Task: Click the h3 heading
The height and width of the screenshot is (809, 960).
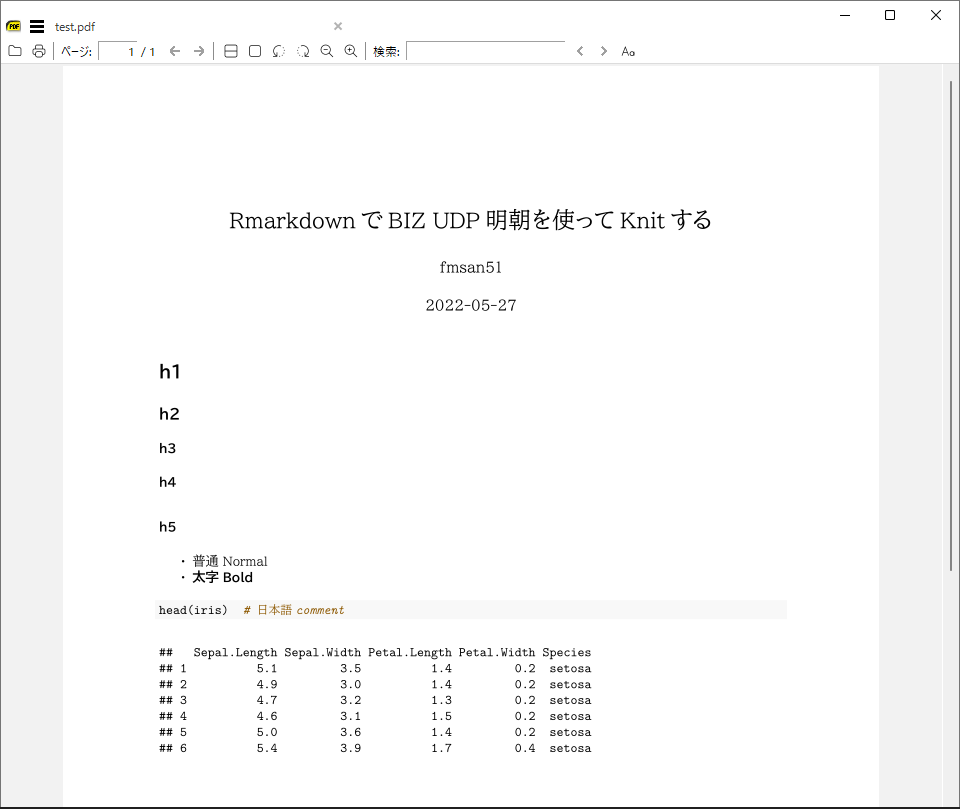Action: coord(167,448)
